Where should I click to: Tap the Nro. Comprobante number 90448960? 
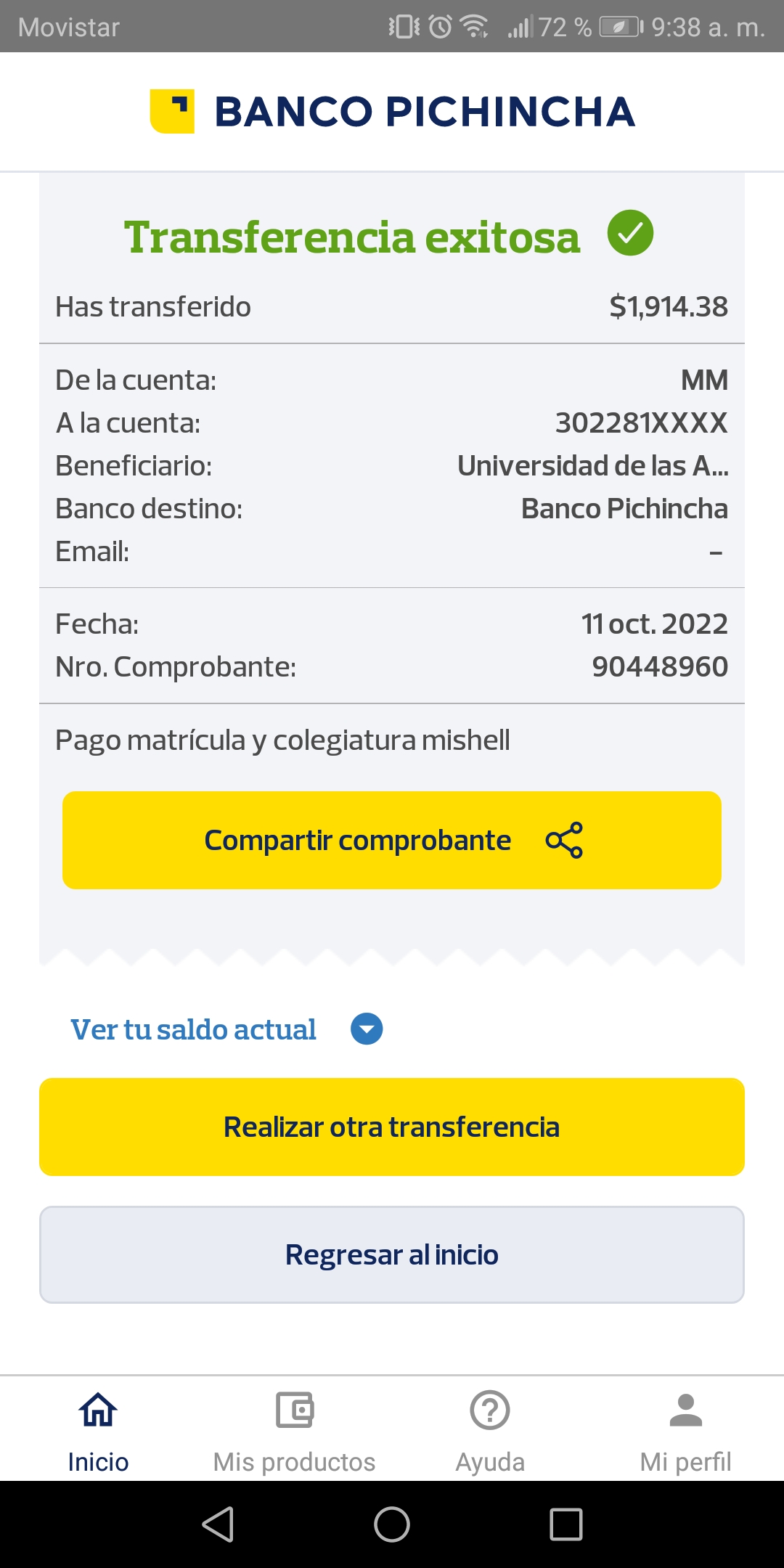(x=659, y=666)
